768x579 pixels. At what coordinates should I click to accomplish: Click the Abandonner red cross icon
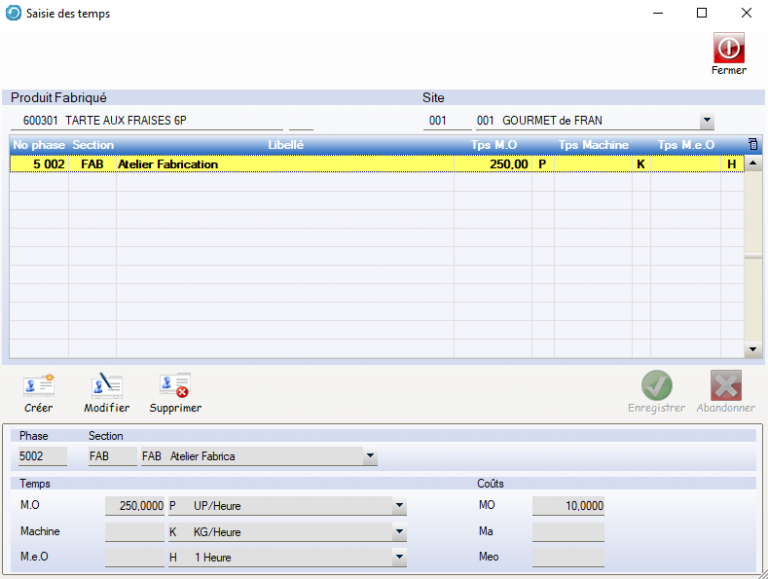point(725,385)
